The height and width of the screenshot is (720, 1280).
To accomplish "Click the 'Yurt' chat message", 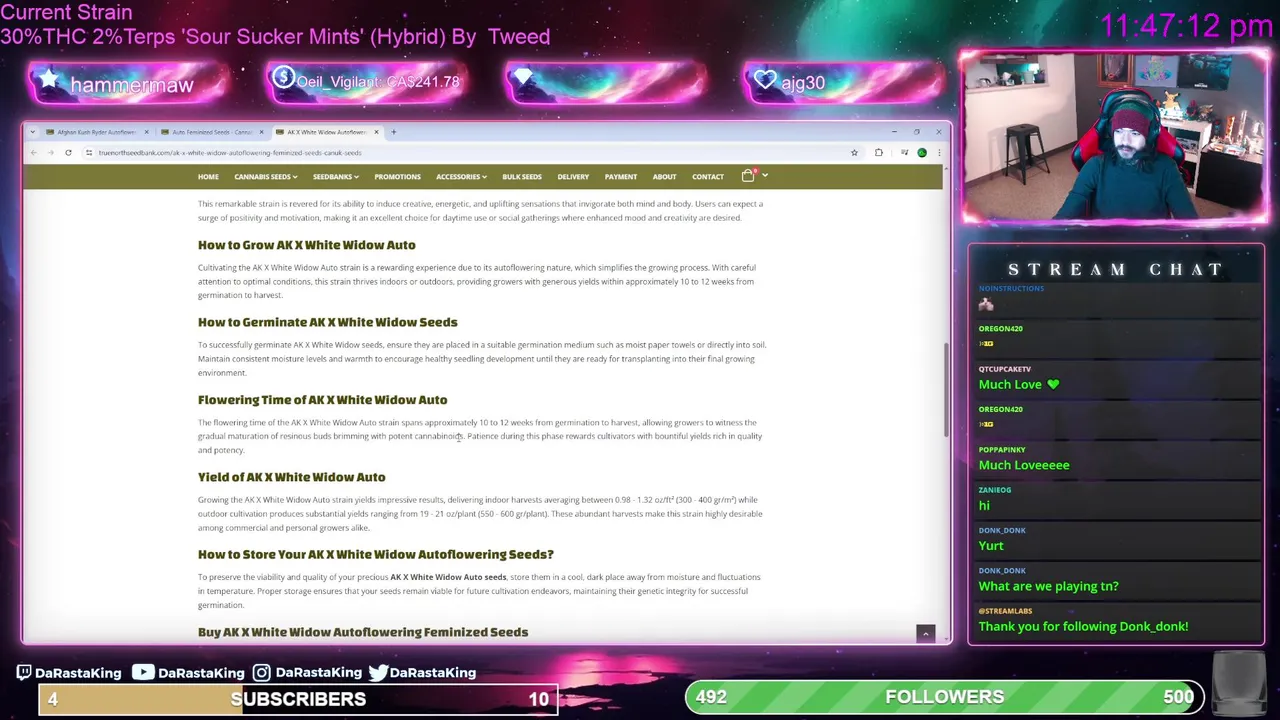I will 991,545.
